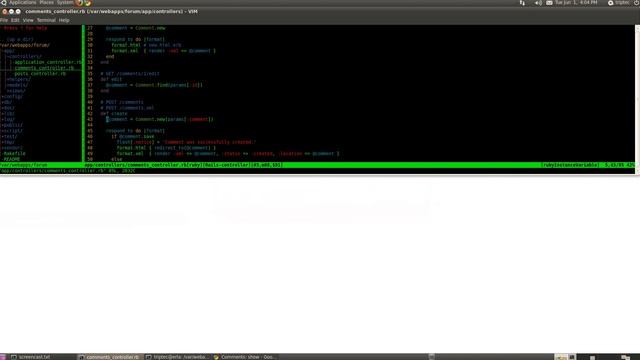
Task: Collapse the app/ folder in tree
Action: click(9, 51)
